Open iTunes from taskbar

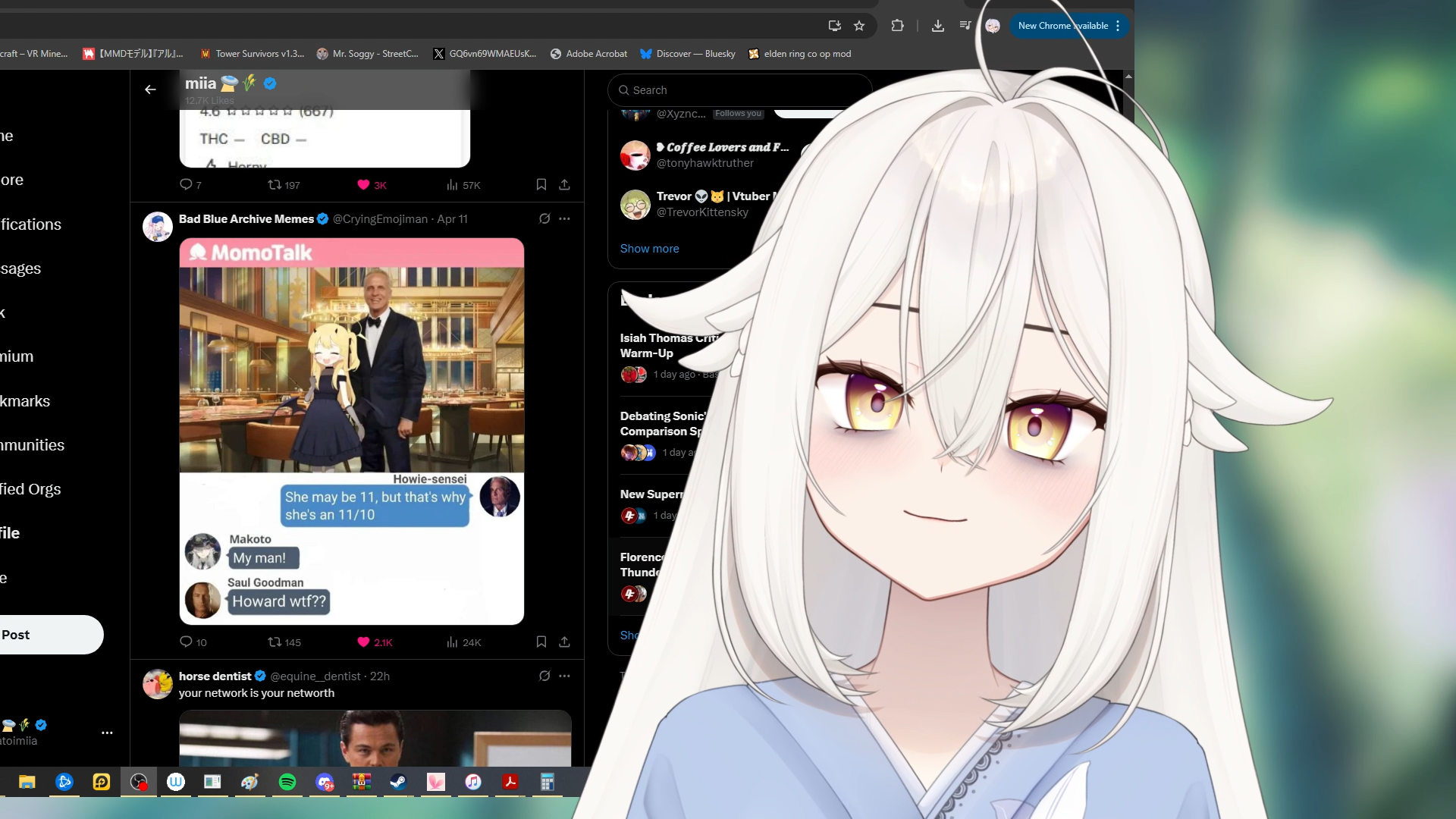coord(473,782)
